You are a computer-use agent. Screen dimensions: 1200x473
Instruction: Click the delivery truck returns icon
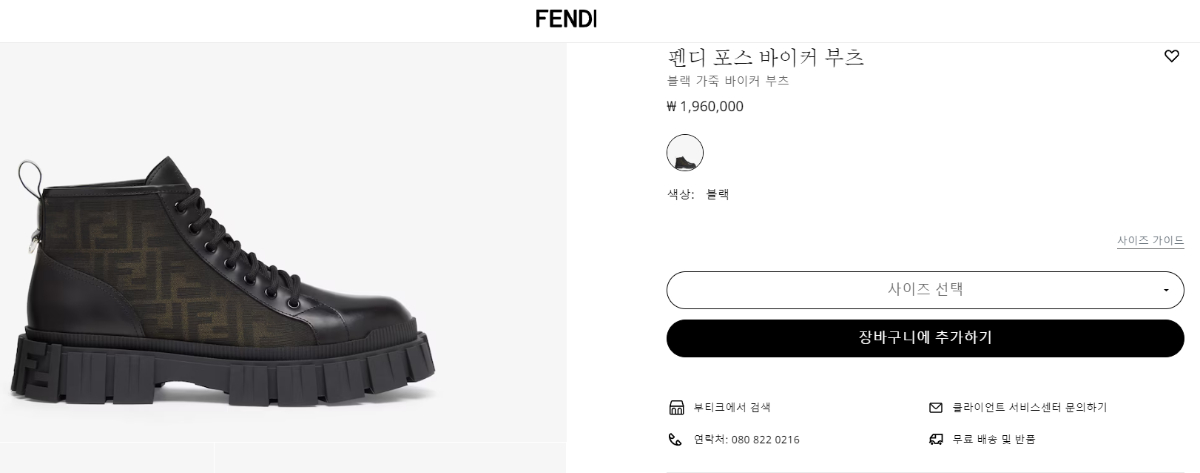tap(936, 439)
